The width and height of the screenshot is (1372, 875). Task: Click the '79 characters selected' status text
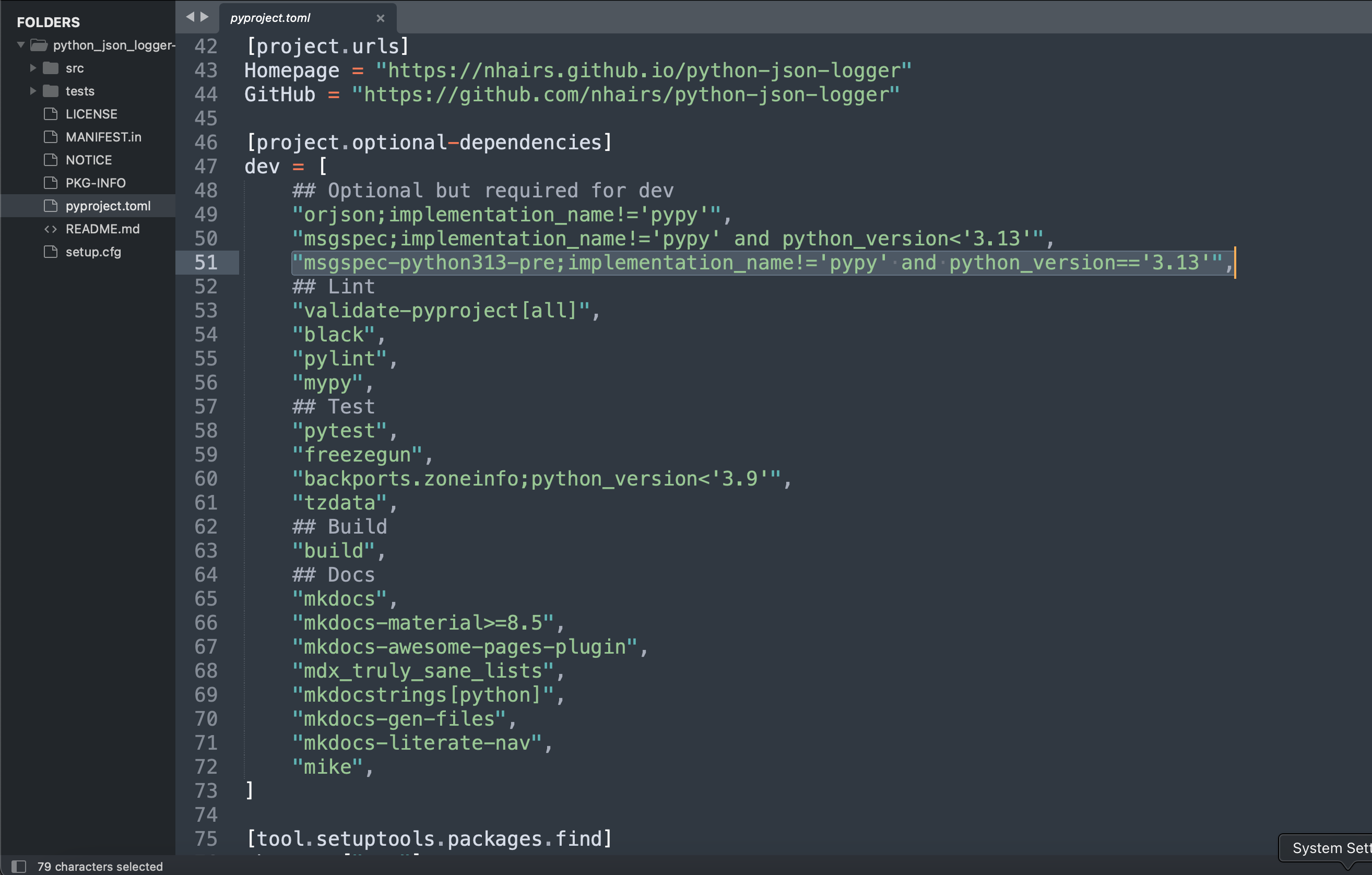coord(100,867)
